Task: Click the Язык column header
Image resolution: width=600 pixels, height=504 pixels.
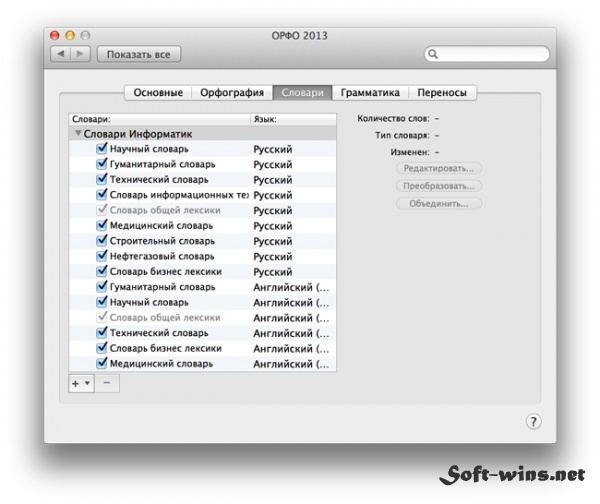Action: pos(293,119)
